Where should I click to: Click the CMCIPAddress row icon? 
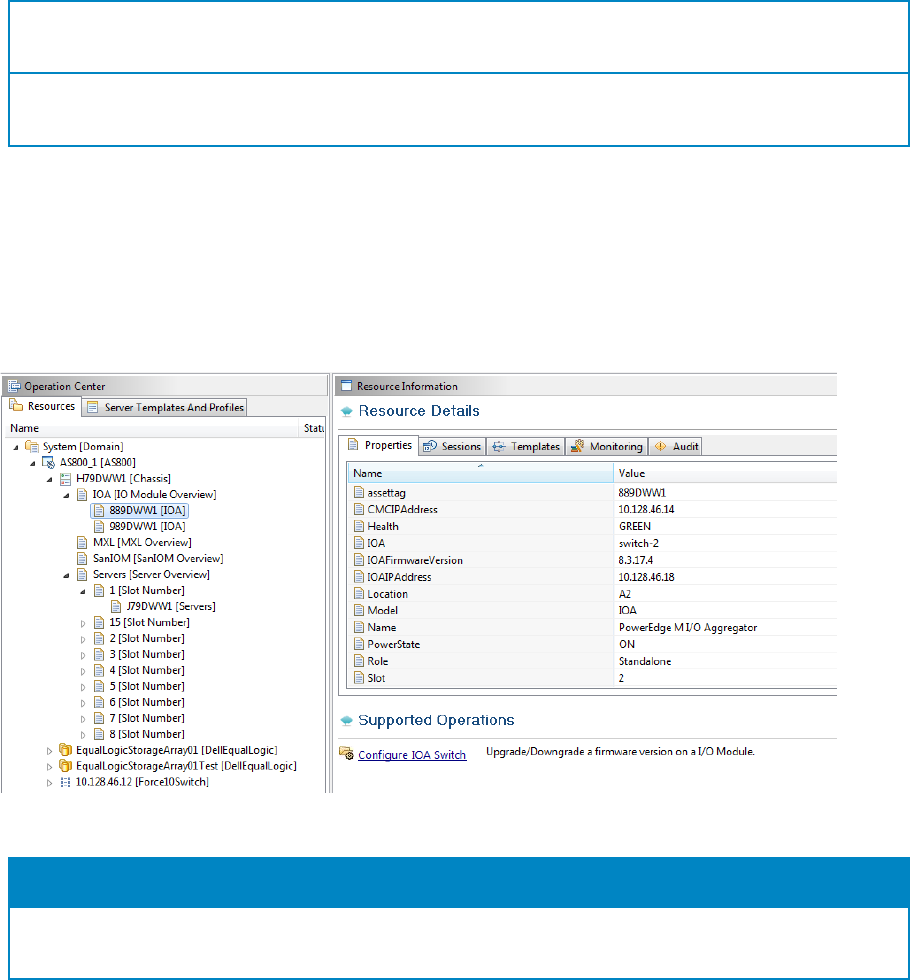pyautogui.click(x=359, y=509)
